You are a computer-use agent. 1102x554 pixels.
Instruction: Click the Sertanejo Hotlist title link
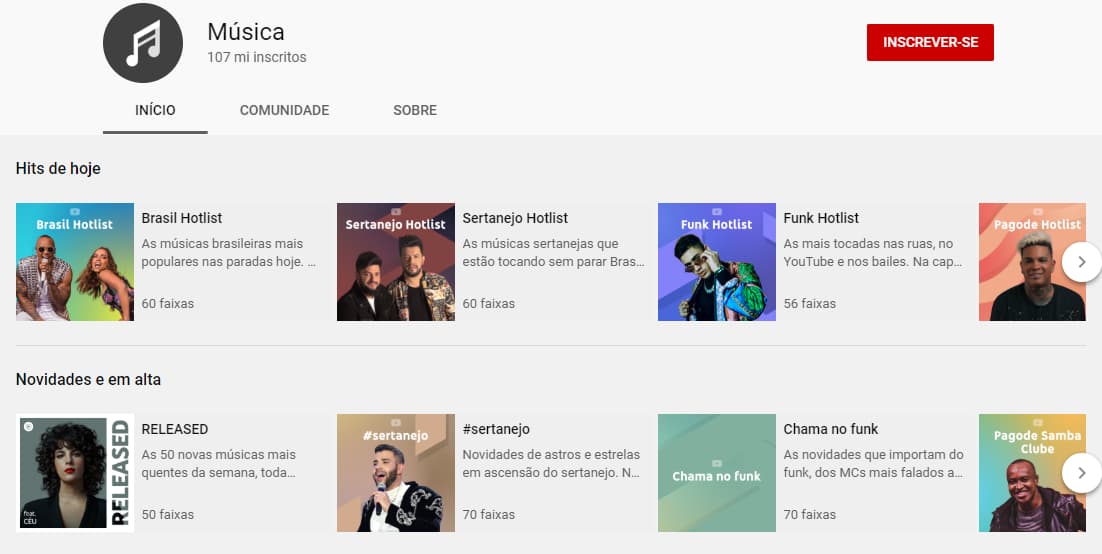(515, 218)
